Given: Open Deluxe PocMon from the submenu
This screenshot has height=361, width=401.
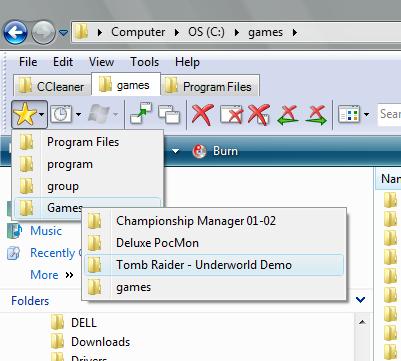Looking at the screenshot, I should (214, 243).
